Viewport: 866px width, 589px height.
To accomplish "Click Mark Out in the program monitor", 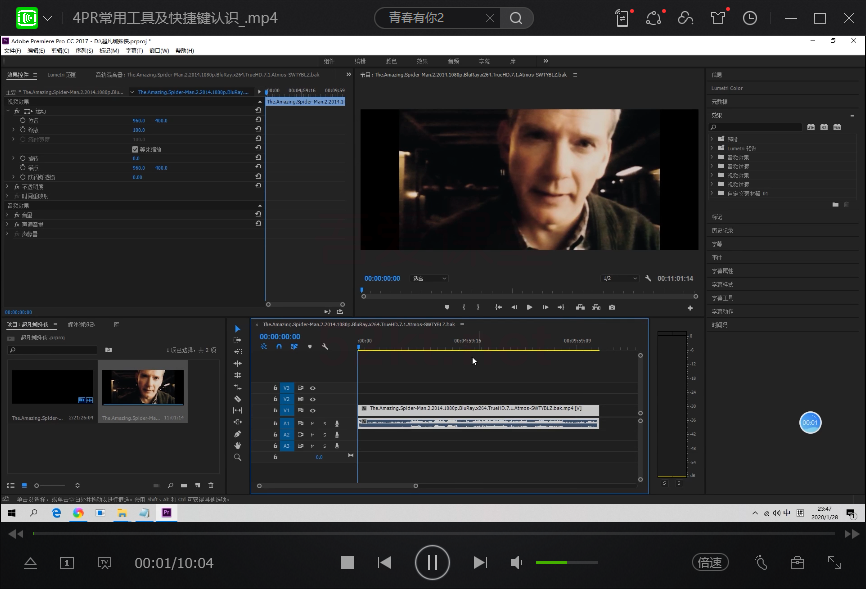I will click(478, 307).
